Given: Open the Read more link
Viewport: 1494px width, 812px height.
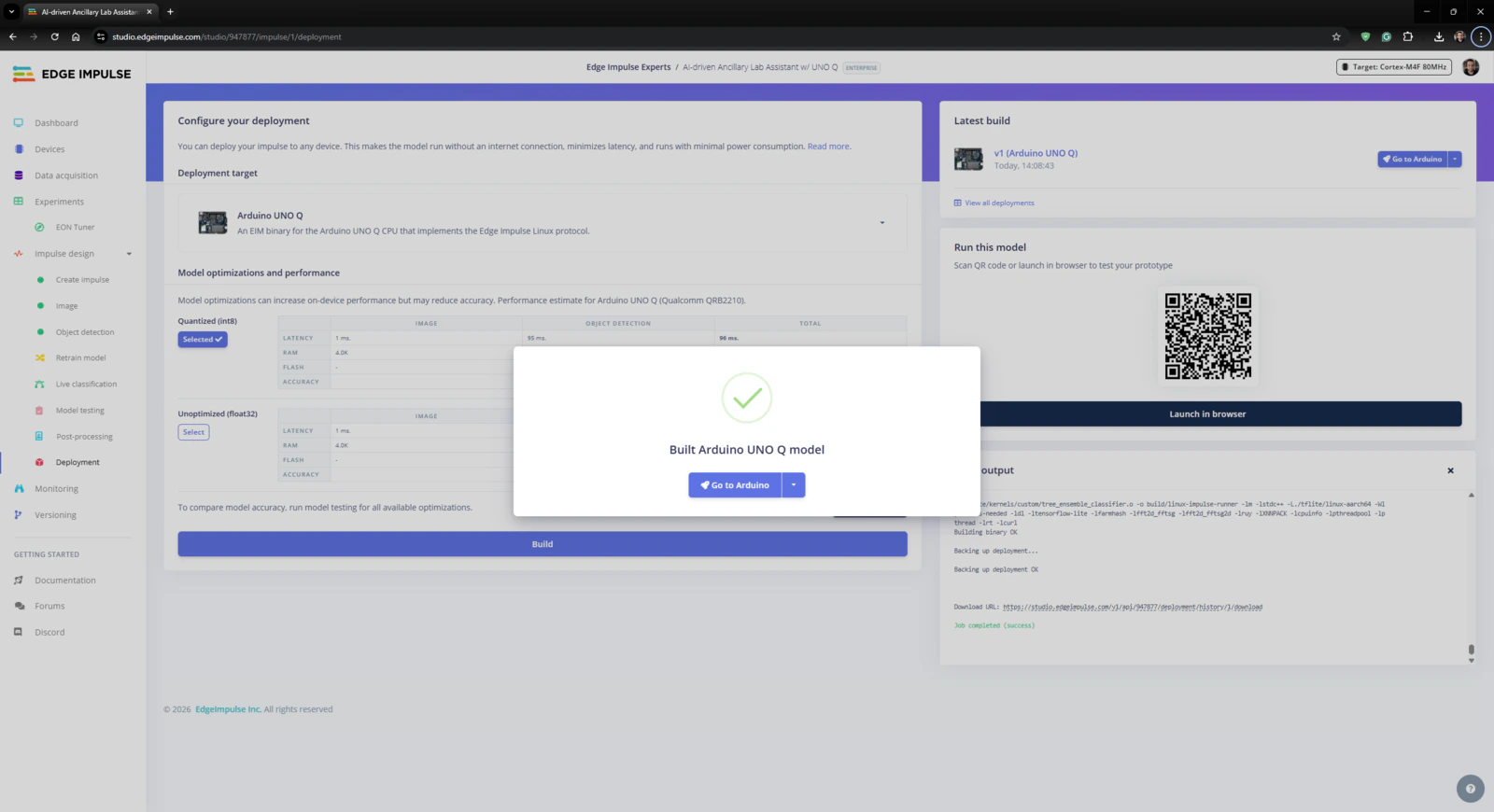Looking at the screenshot, I should (828, 147).
